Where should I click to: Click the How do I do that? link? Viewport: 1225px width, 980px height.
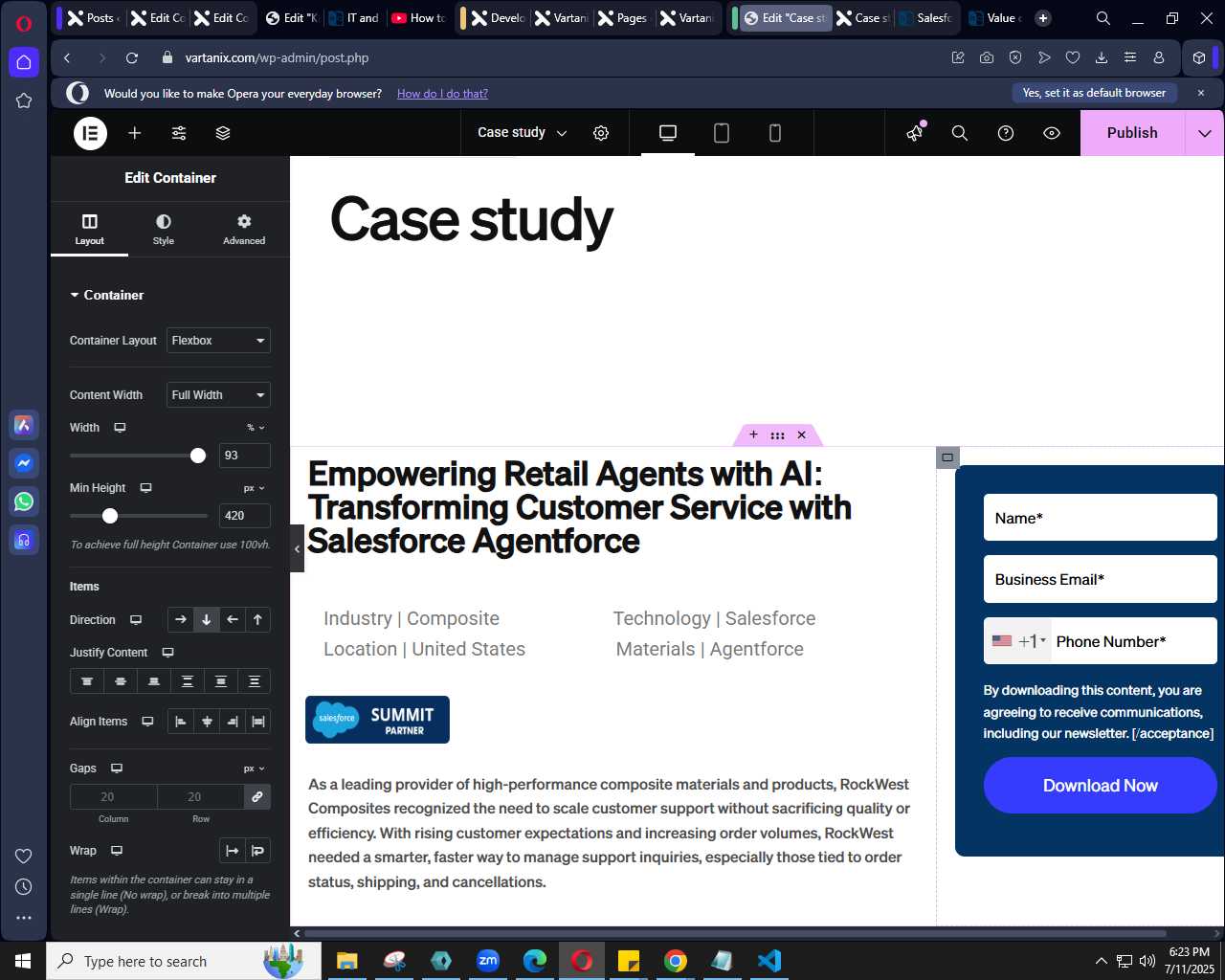(x=442, y=94)
